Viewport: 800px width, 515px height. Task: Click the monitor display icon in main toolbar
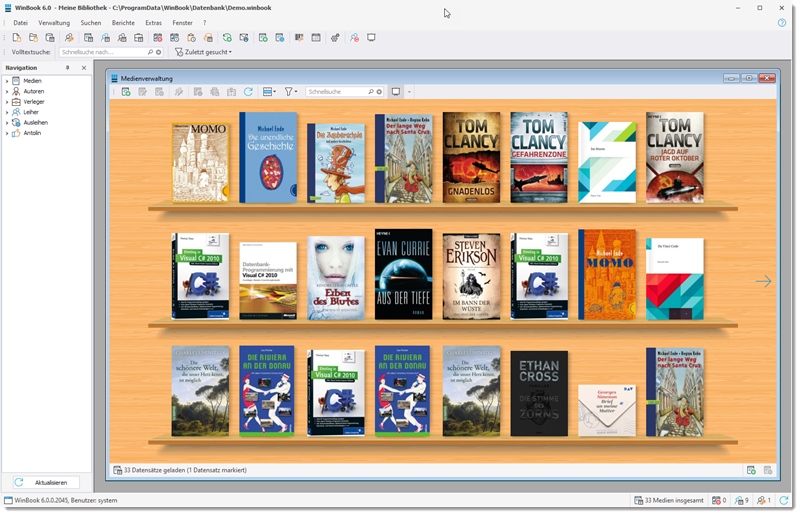pos(371,38)
